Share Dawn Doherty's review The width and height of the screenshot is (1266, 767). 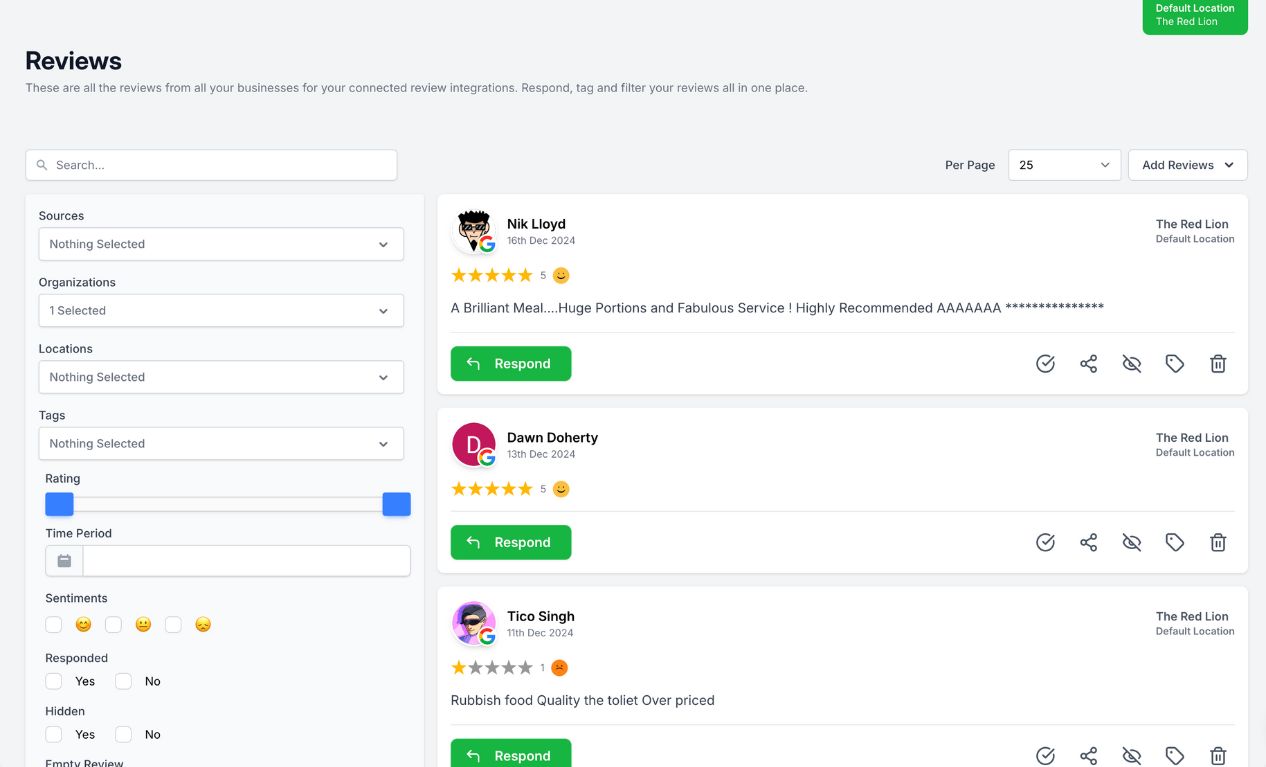pyautogui.click(x=1088, y=541)
